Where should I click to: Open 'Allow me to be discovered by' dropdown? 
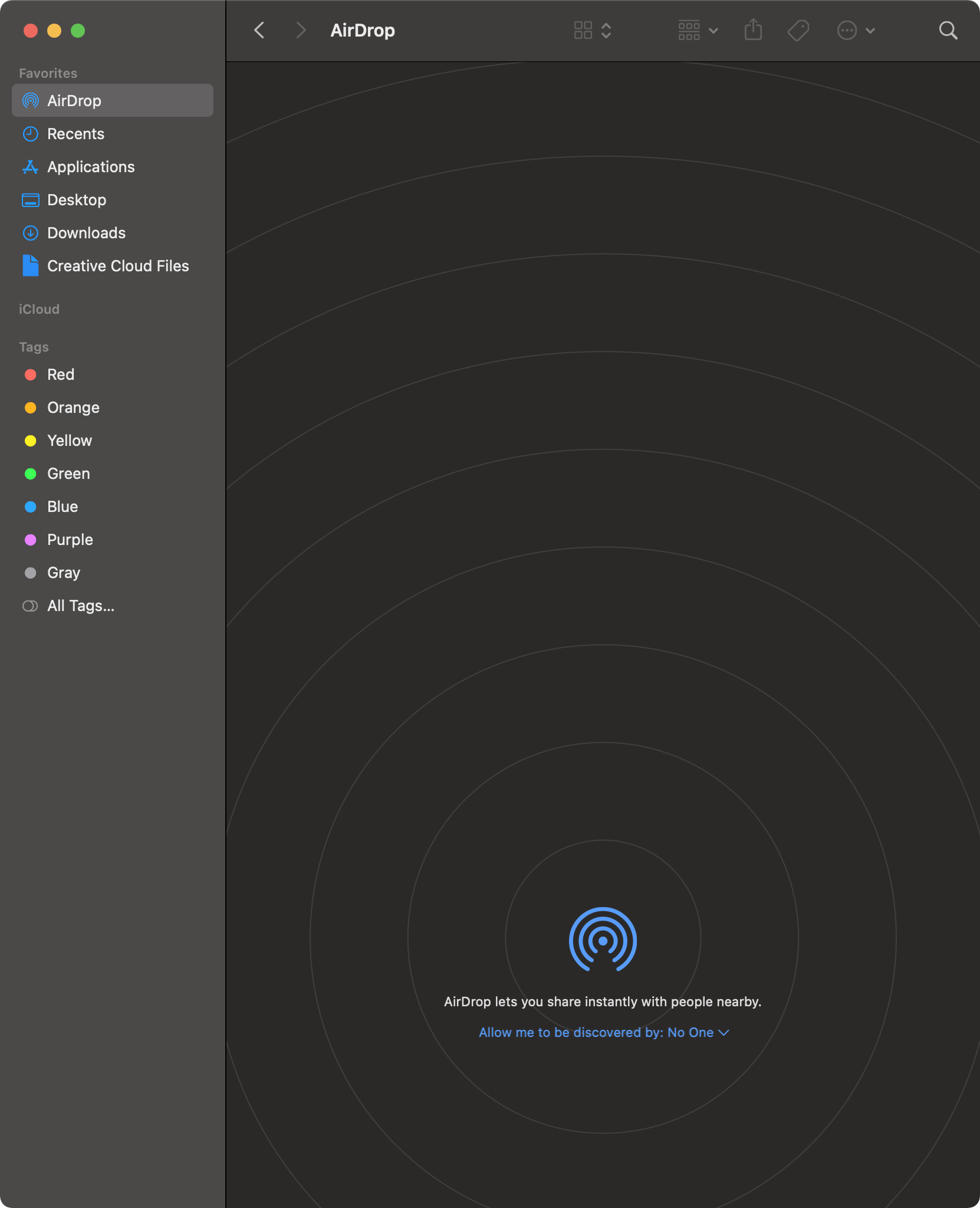(x=604, y=1032)
